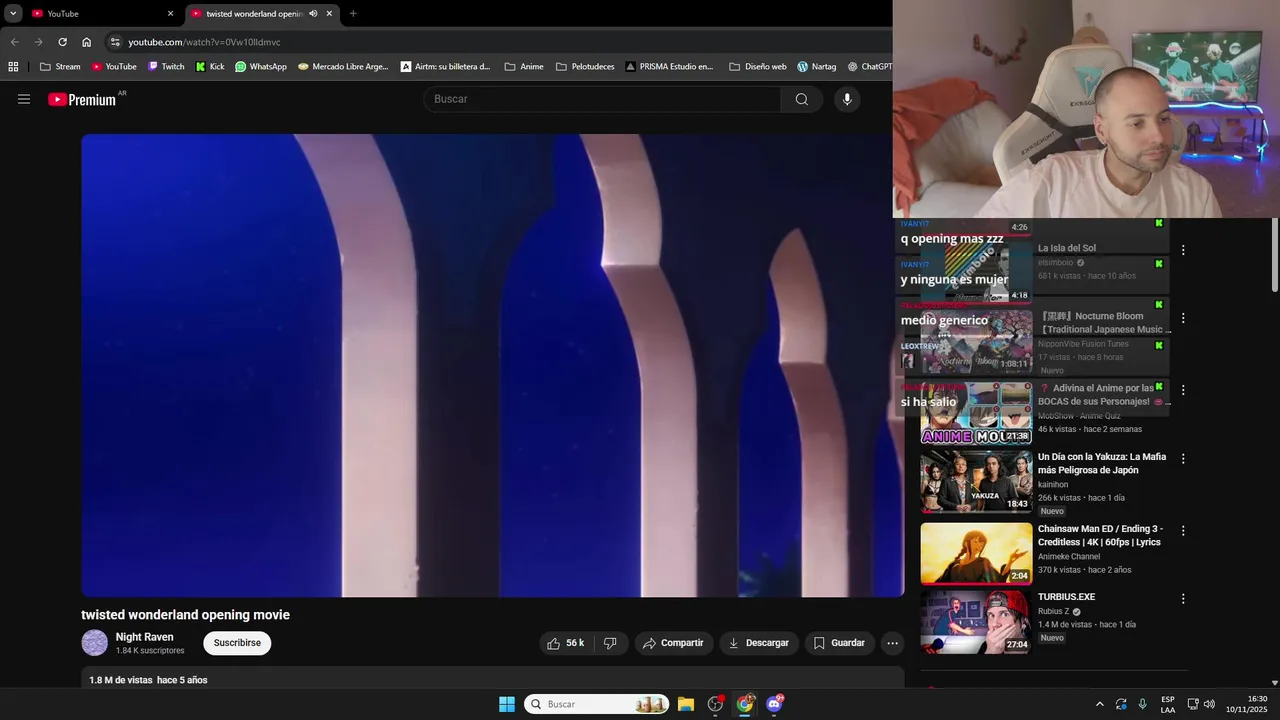The image size is (1280, 720).
Task: Open Night Raven channel avatar
Action: [94, 643]
